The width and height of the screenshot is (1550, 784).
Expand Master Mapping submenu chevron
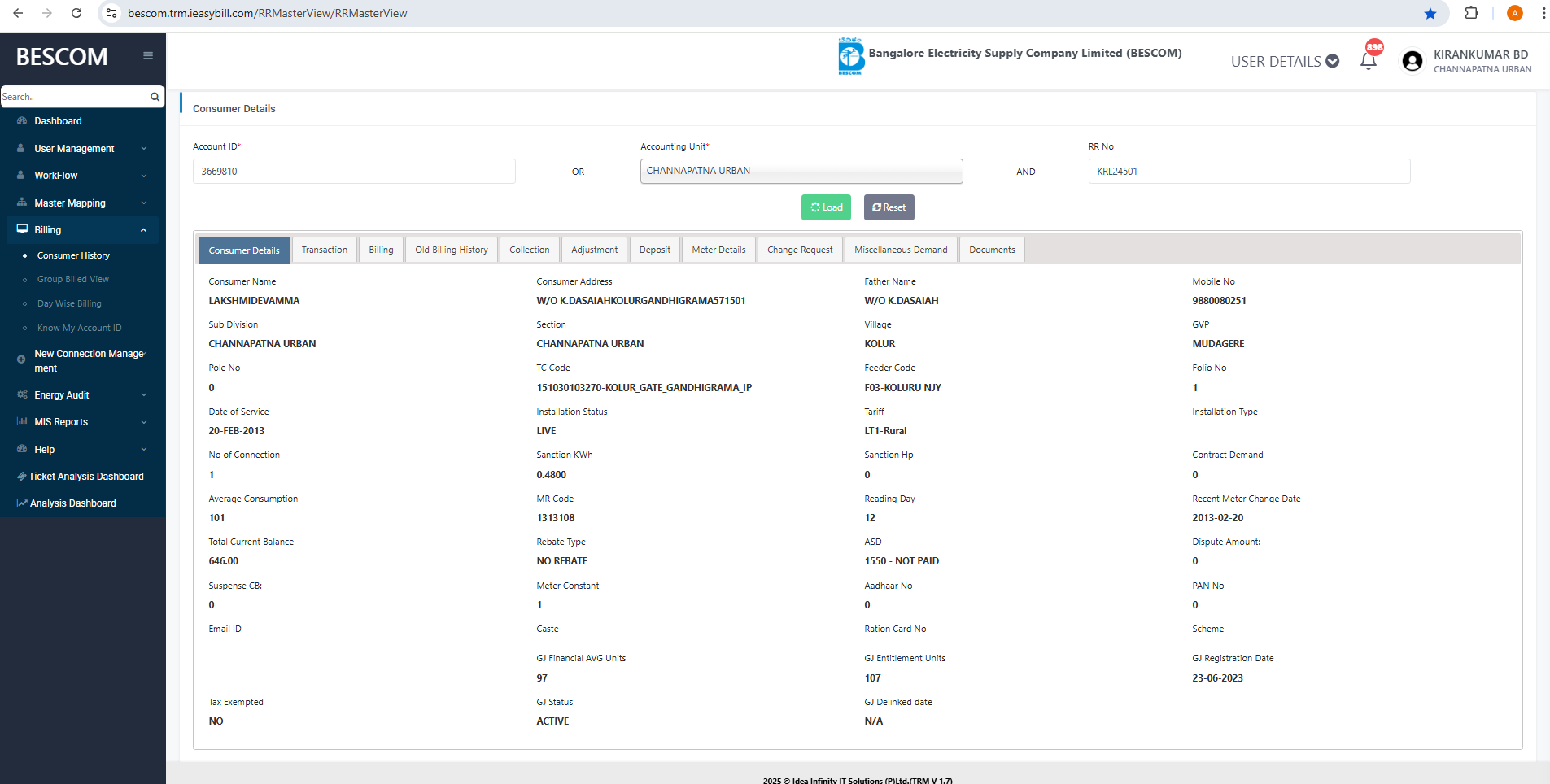pyautogui.click(x=144, y=203)
